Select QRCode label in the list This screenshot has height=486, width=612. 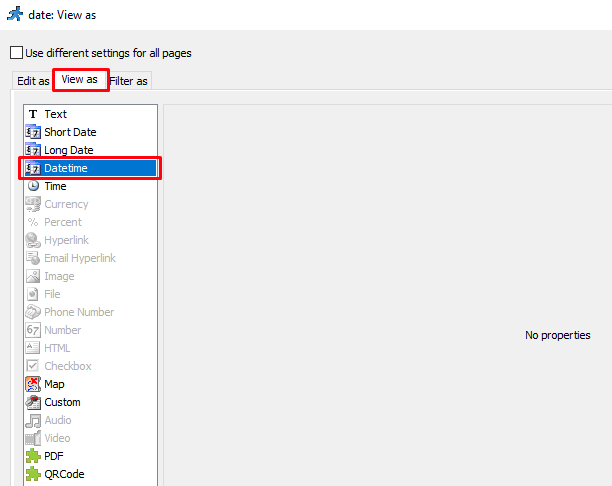pos(64,474)
